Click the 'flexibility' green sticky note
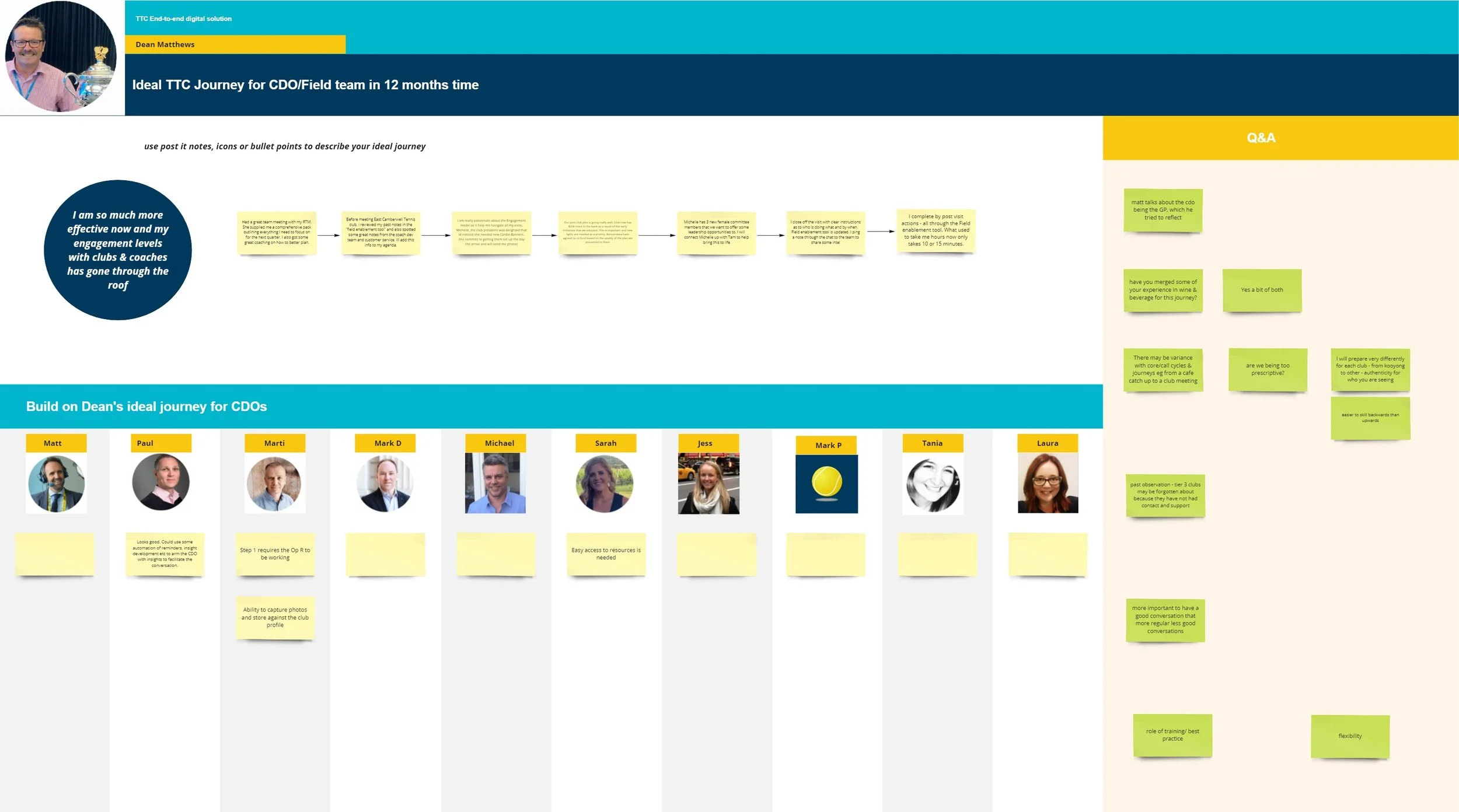Image resolution: width=1459 pixels, height=812 pixels. (x=1349, y=736)
